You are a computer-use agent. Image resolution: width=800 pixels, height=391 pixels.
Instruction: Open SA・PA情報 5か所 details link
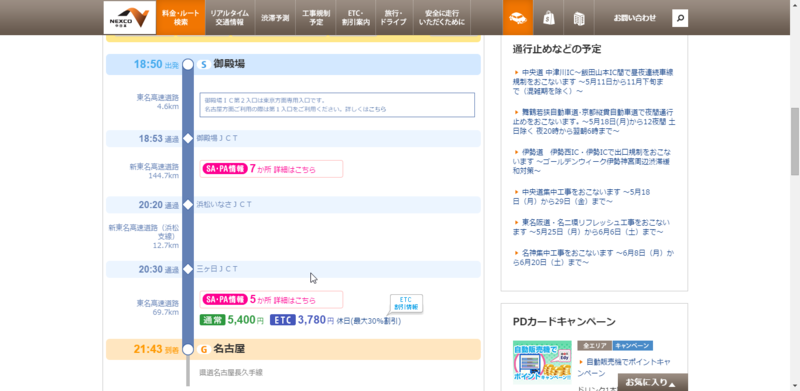coord(271,300)
